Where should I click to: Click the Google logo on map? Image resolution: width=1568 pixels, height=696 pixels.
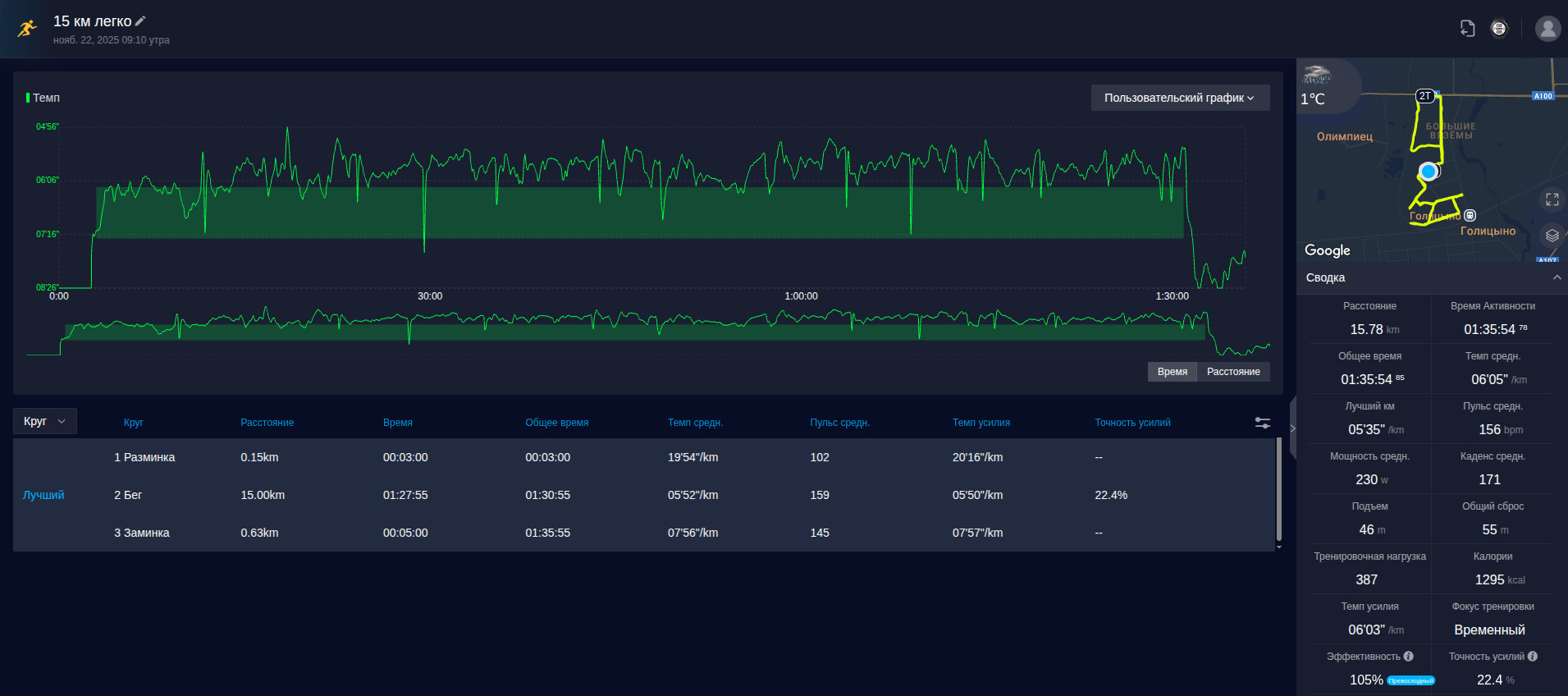1327,250
